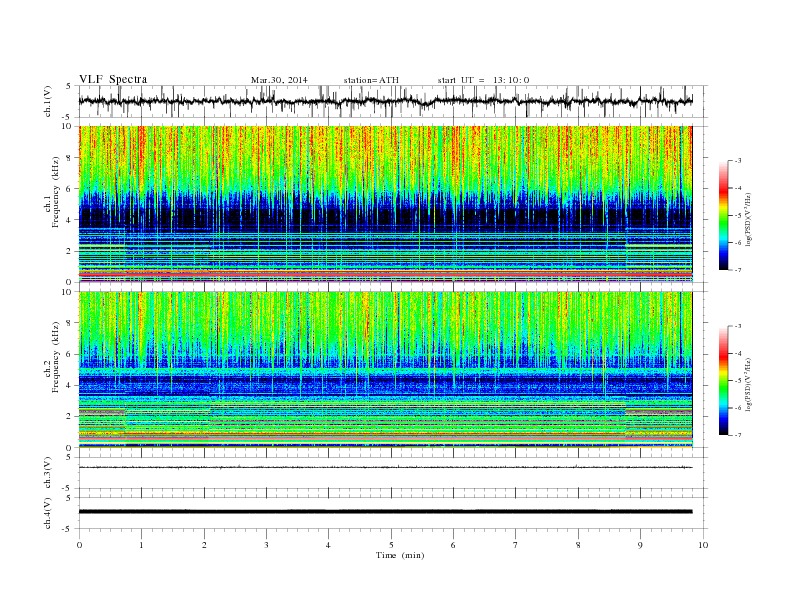Viewport: 792px width, 612px height.
Task: Click the 'VLF Spectra' plot title
Action: point(113,79)
